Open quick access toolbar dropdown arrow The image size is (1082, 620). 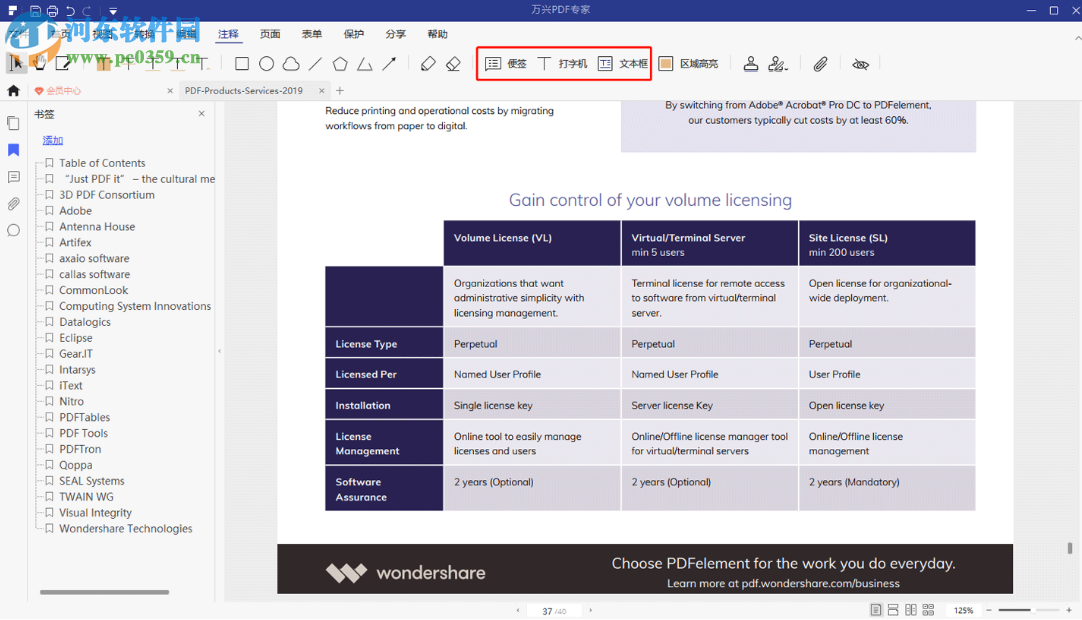tap(113, 11)
